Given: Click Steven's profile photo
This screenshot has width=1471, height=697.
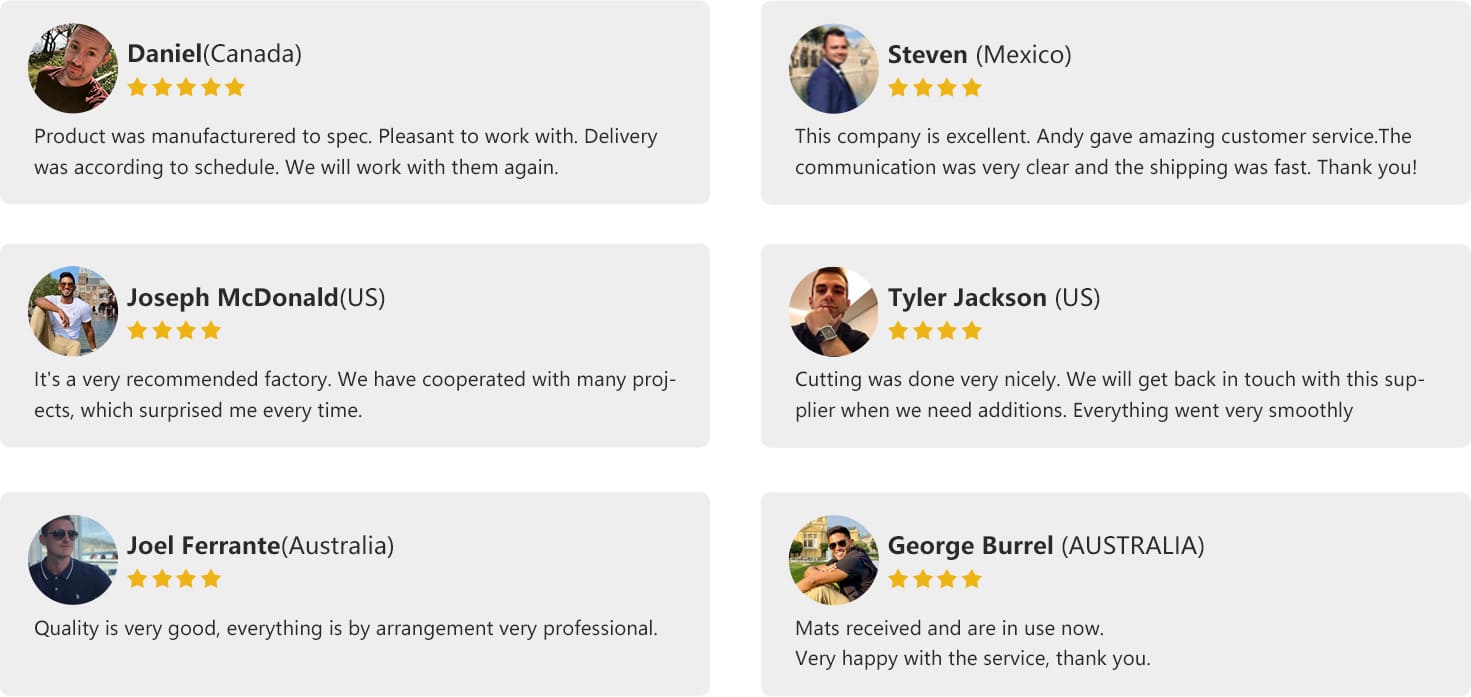Looking at the screenshot, I should coord(834,68).
